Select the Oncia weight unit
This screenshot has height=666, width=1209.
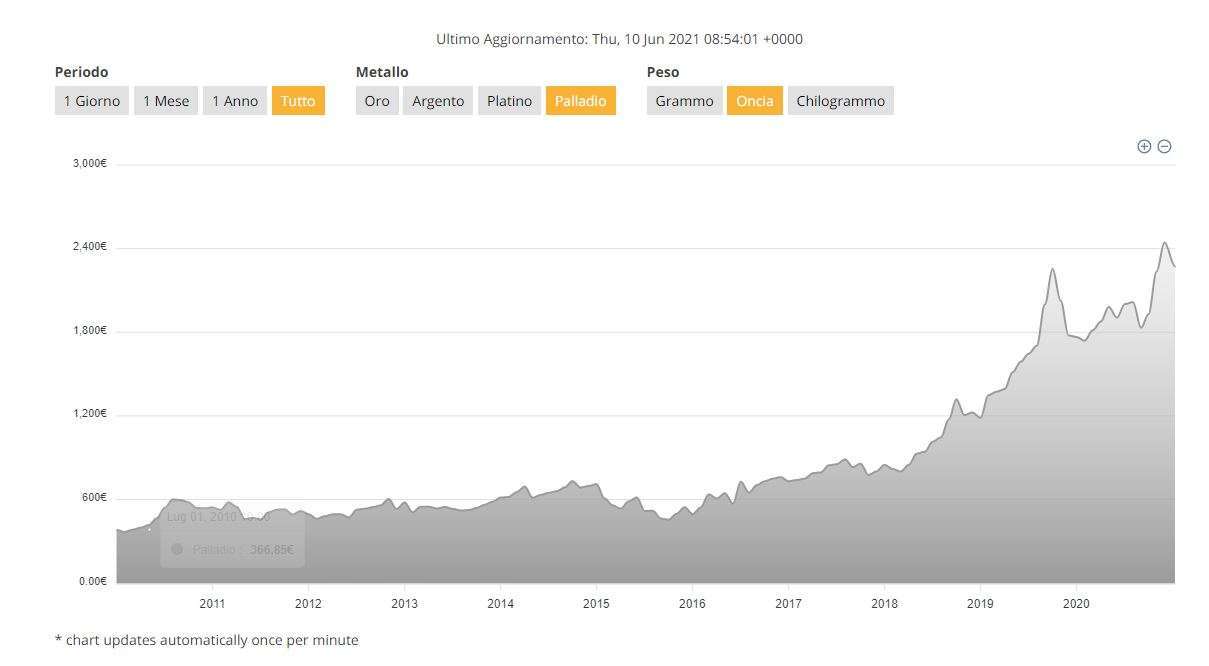(x=755, y=101)
